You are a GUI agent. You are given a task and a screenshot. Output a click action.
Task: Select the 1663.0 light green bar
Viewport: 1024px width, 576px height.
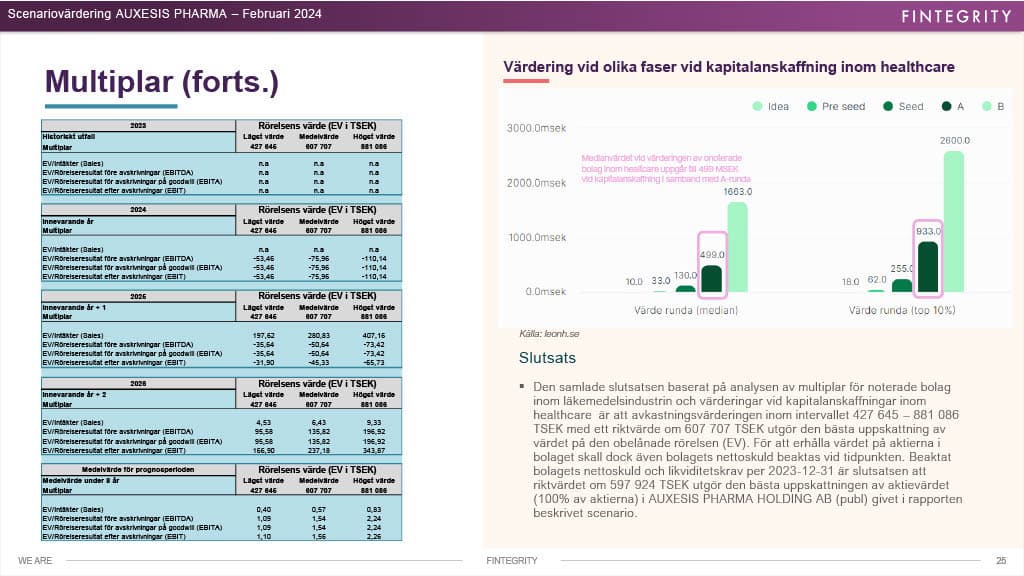(737, 247)
